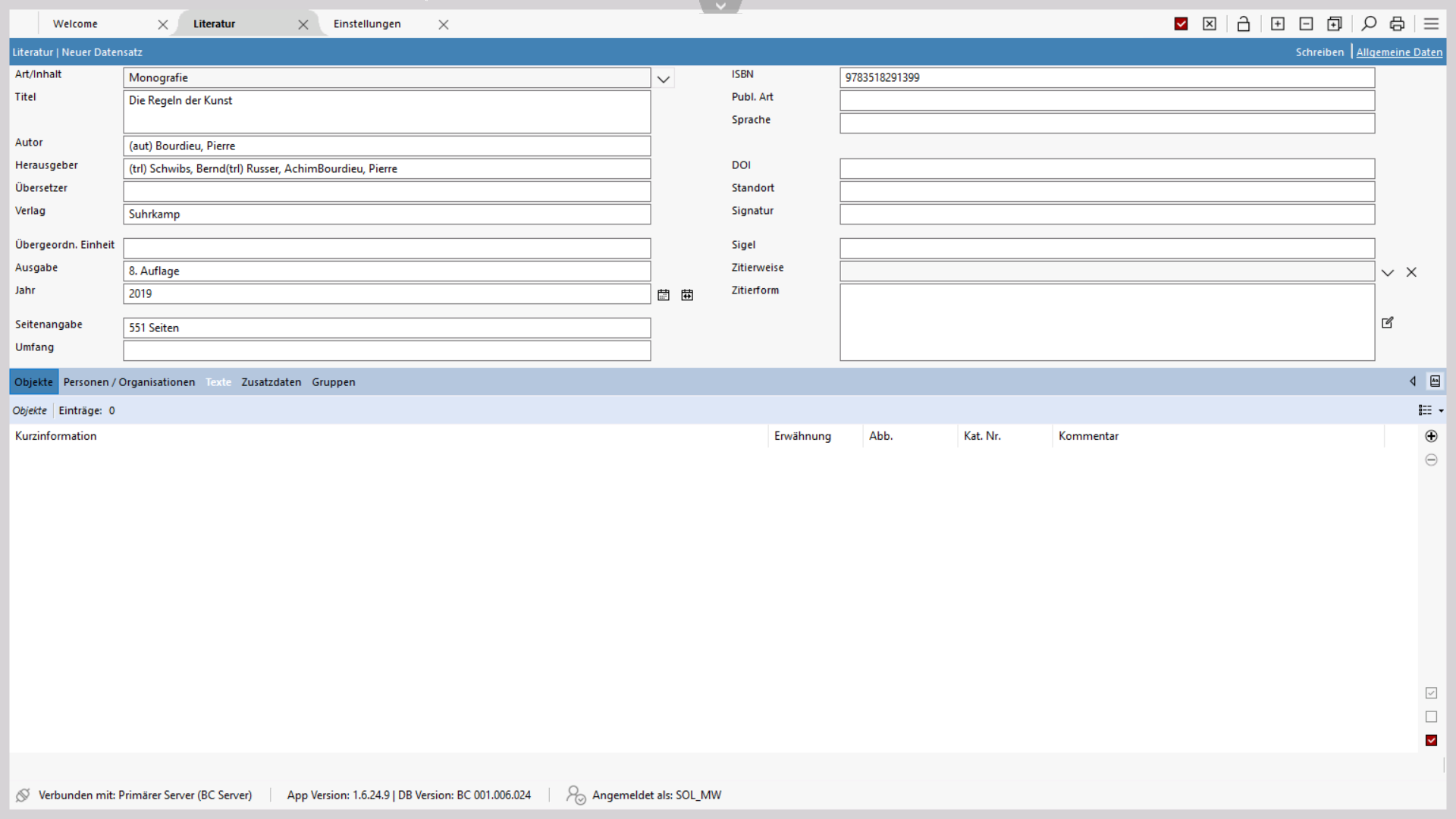
Task: Click the duplicate record icon
Action: click(x=1335, y=24)
